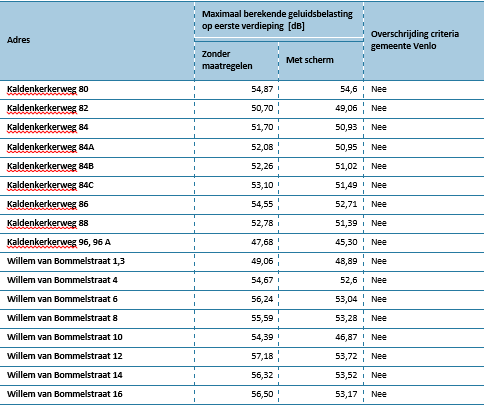Screen dimensions: 486x405
Task: Click the value 56,32
Action: (262, 375)
